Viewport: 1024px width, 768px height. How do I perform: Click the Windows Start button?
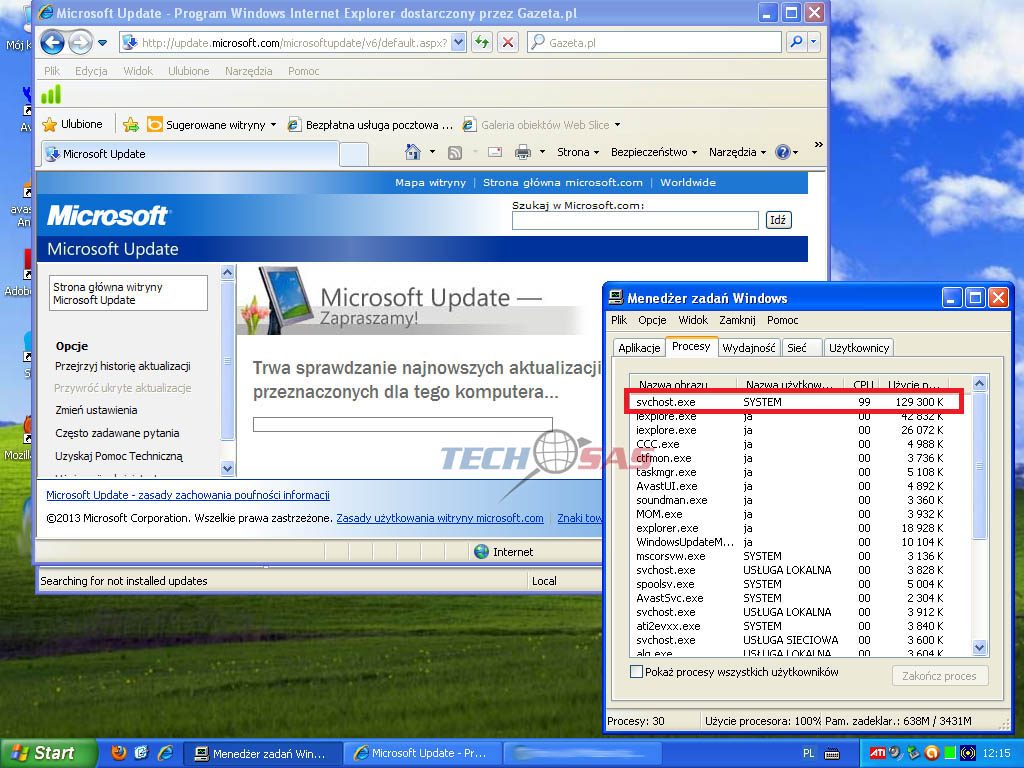click(x=48, y=754)
